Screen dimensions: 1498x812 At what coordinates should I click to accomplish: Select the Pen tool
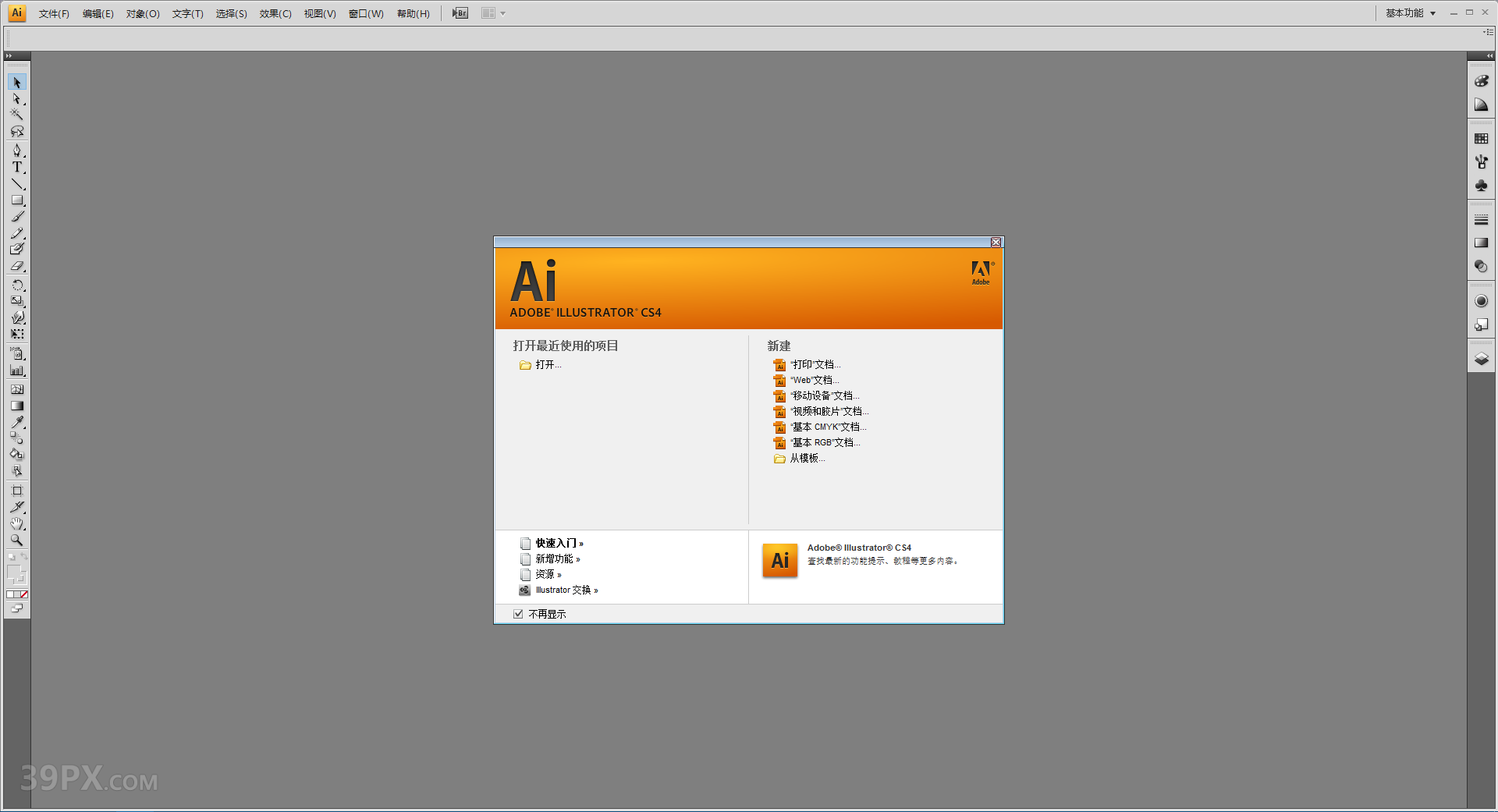coord(17,150)
